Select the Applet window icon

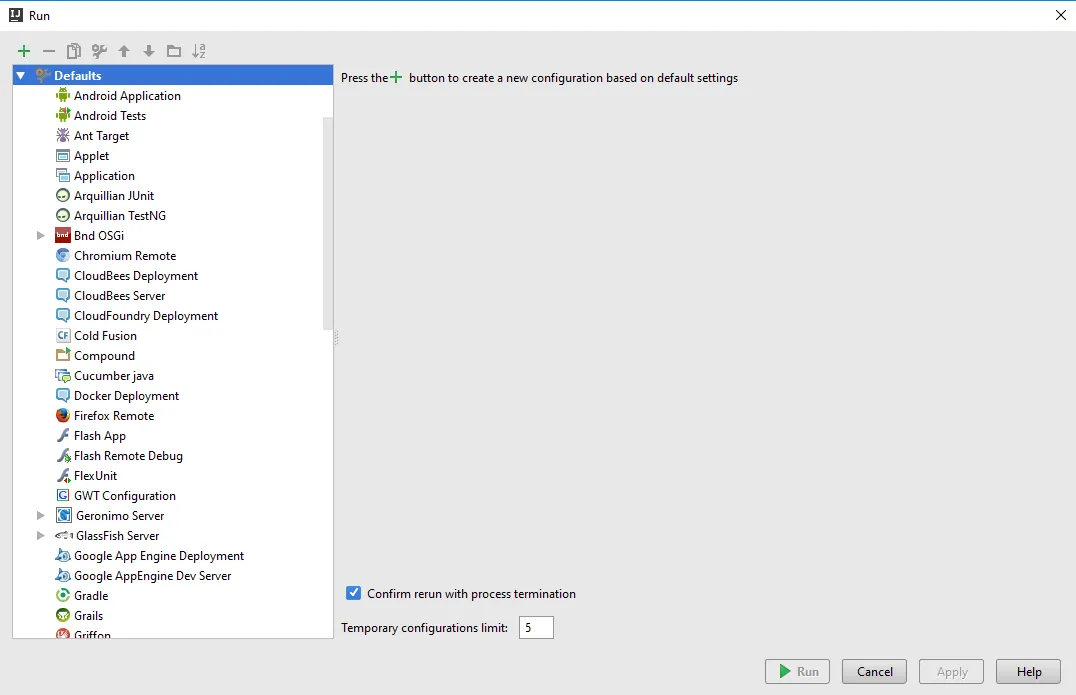(63, 156)
